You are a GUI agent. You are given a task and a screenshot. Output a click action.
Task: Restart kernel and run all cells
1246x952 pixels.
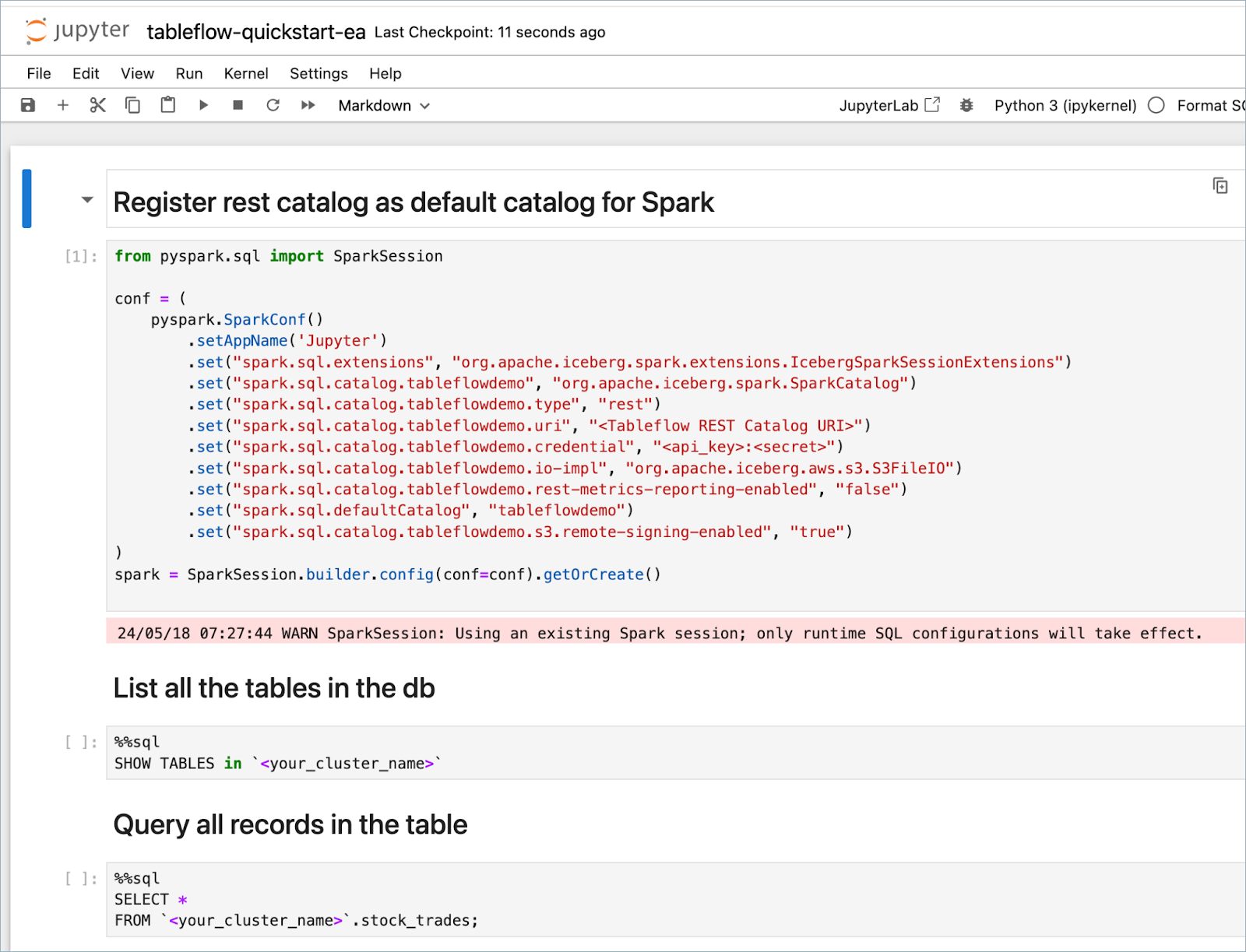pos(308,105)
